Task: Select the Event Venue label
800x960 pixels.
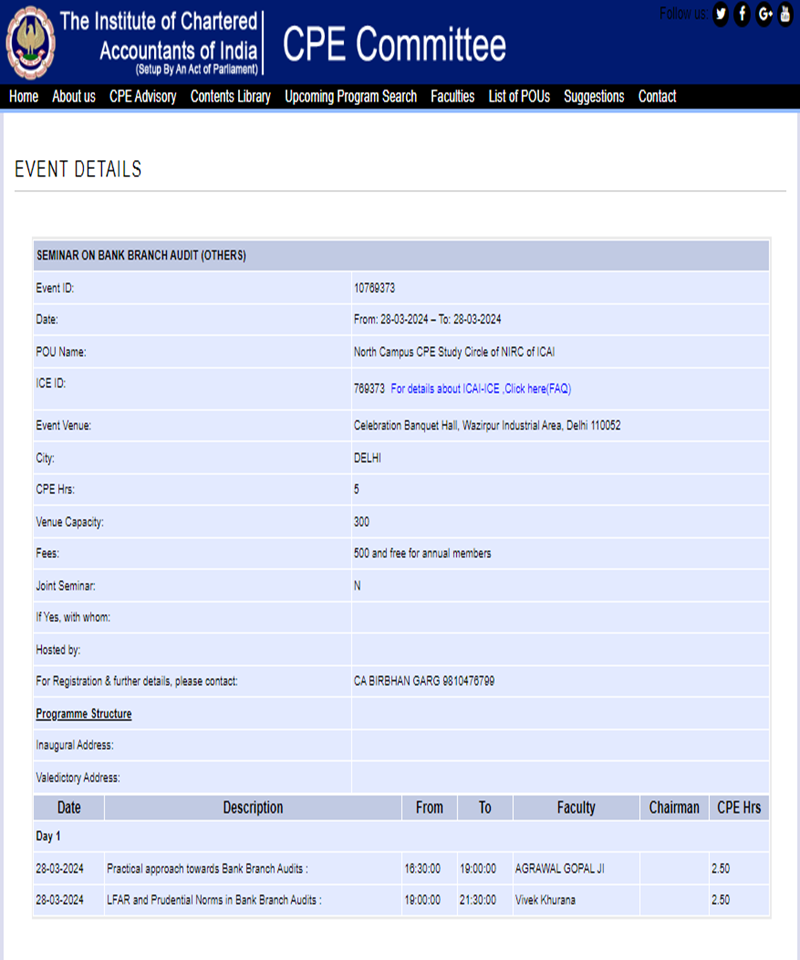Action: (x=64, y=426)
